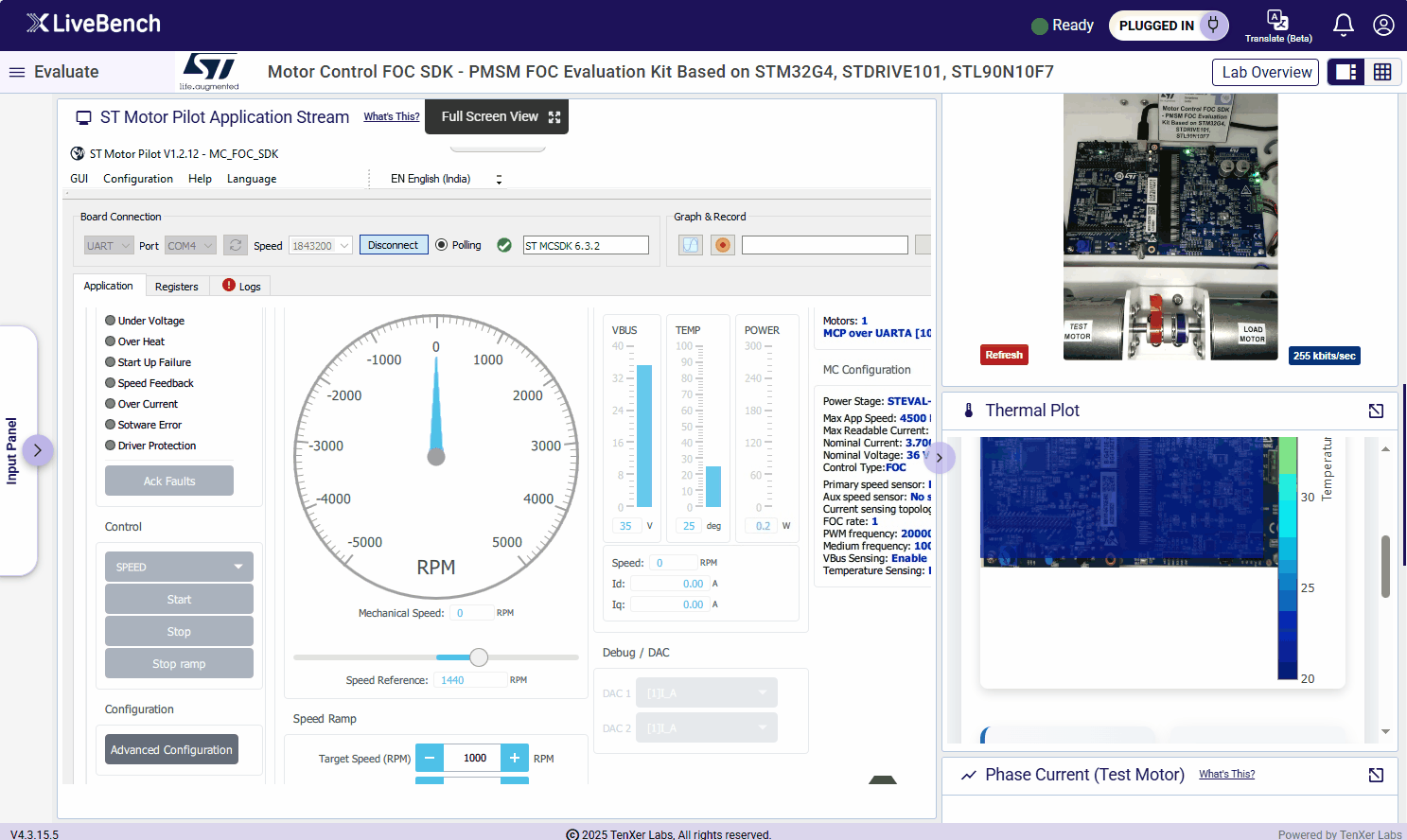1407x840 pixels.
Task: Open the What's This link beside ST Motor Pilot
Action: (392, 116)
